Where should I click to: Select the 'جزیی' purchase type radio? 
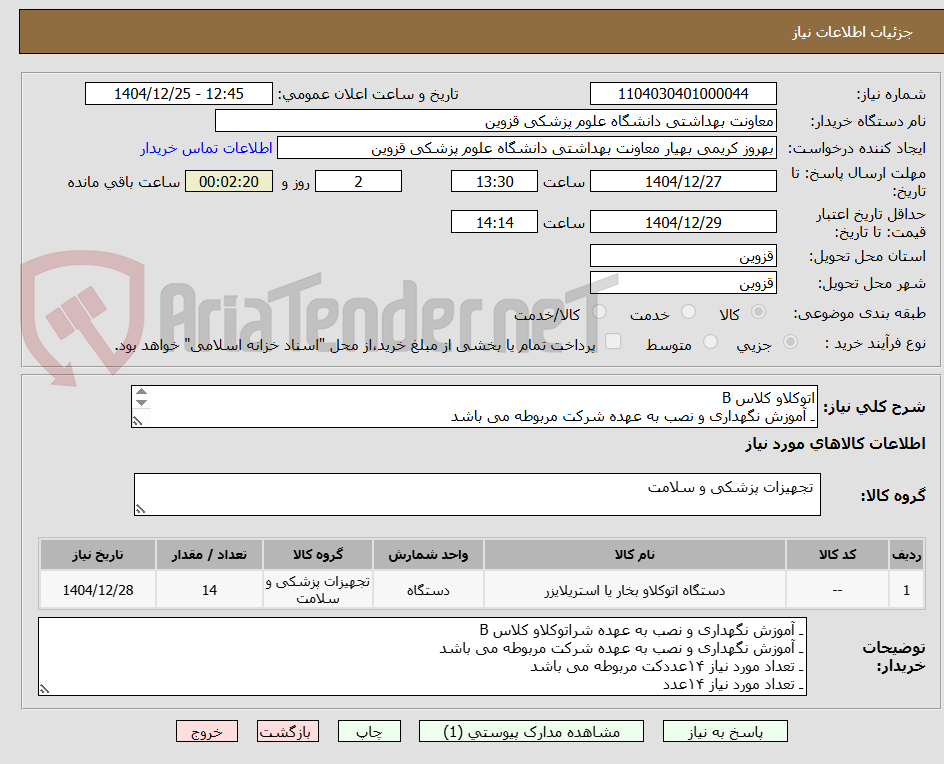[x=790, y=342]
